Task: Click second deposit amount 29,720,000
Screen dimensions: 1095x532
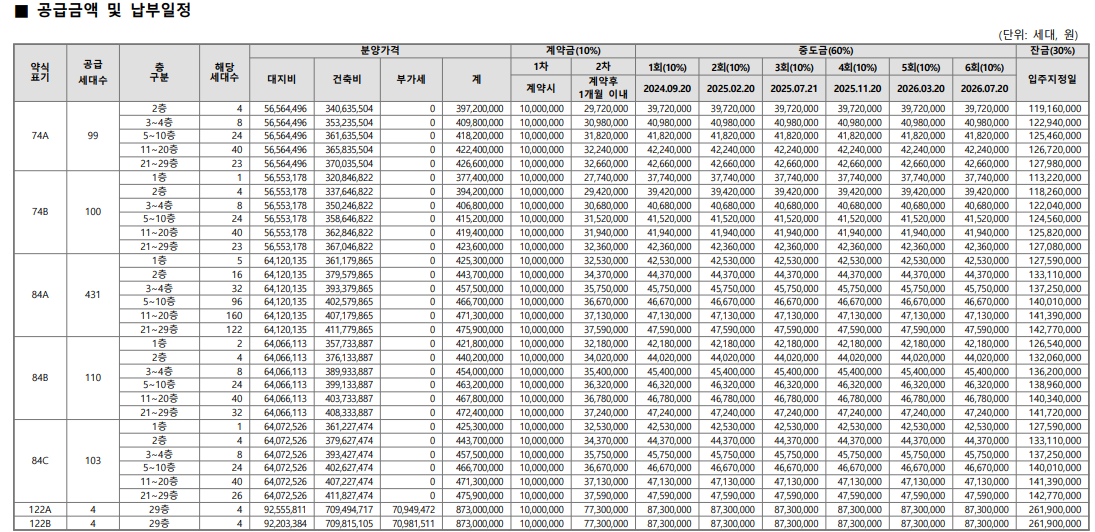Action: tap(608, 108)
